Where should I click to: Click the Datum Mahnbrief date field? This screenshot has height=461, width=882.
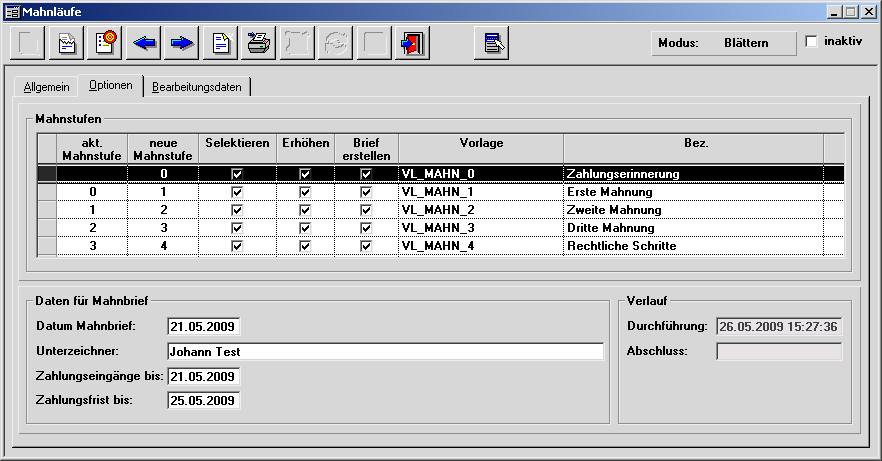point(204,327)
